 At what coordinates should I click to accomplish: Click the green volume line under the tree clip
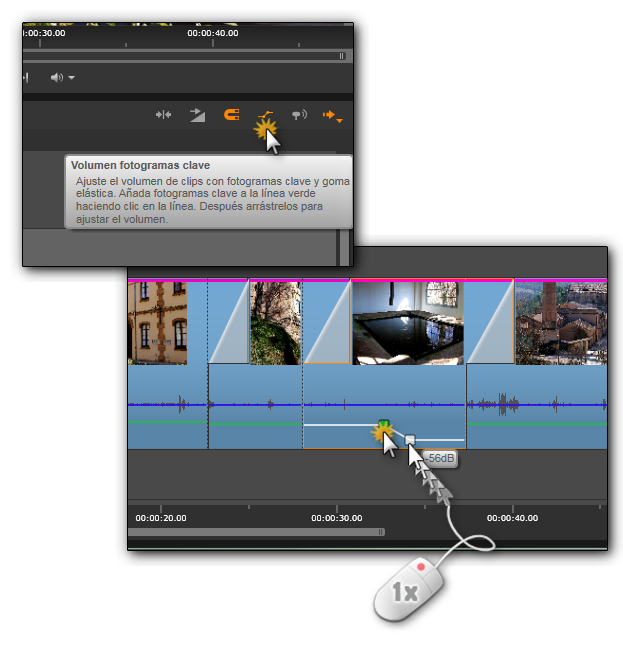[255, 424]
